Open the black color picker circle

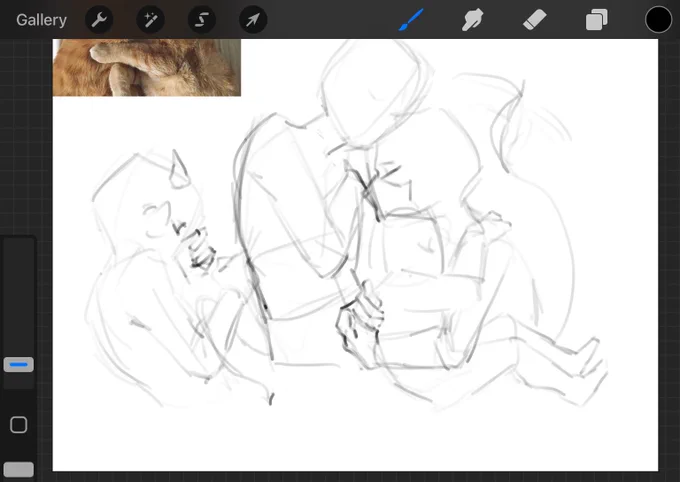658,20
